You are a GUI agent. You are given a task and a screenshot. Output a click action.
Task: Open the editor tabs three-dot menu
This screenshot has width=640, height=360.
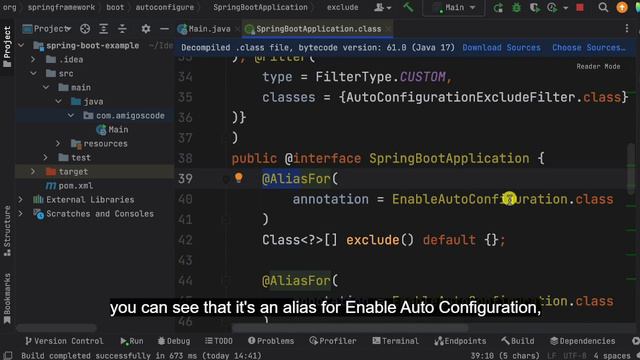click(627, 29)
